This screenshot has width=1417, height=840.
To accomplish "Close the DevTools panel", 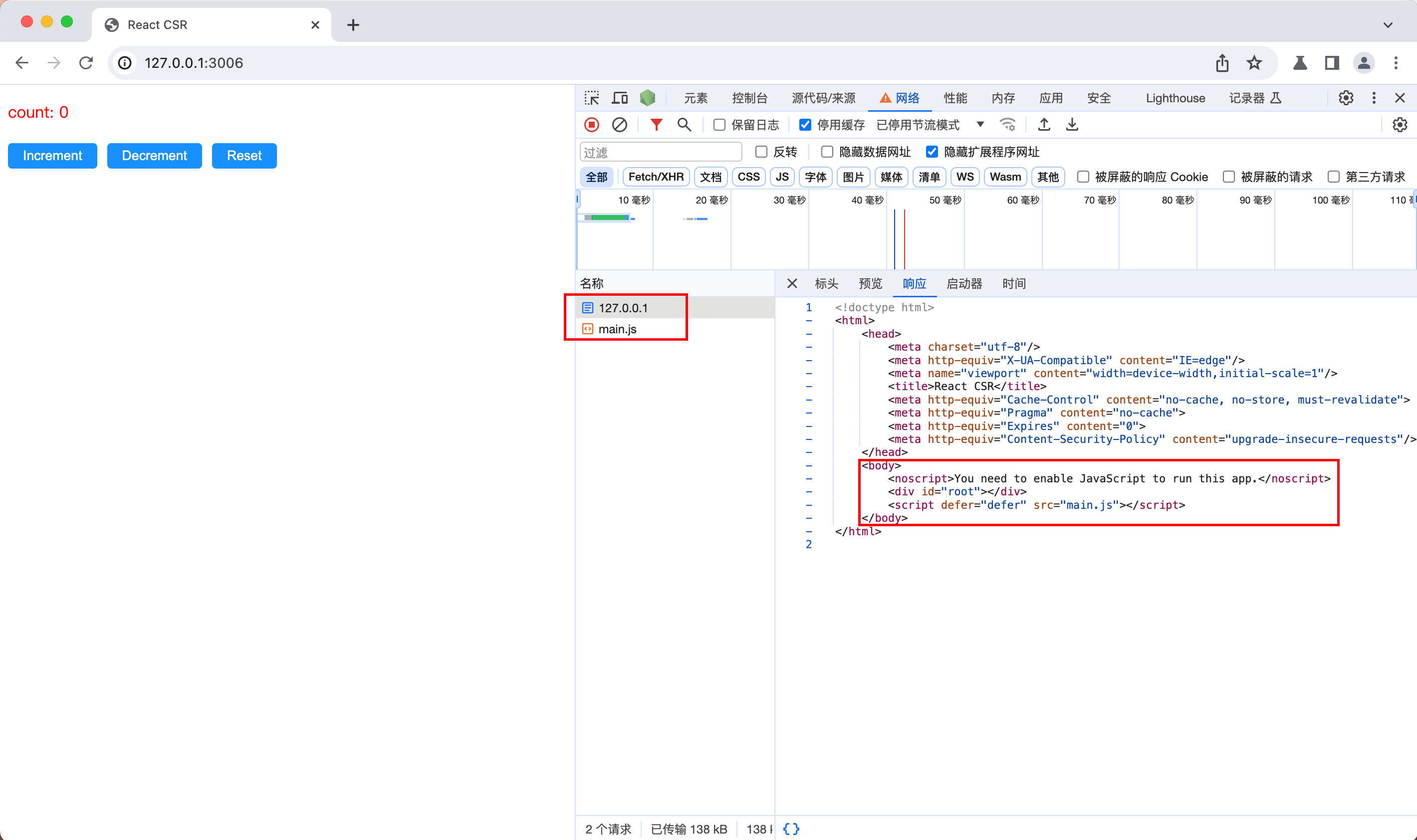I will point(1400,98).
